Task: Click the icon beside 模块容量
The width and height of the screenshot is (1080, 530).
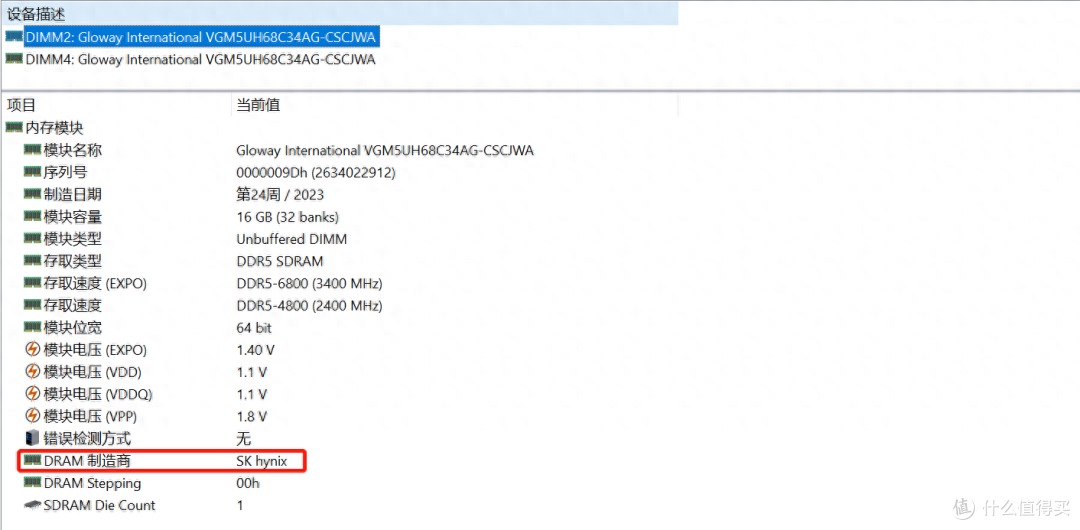Action: coord(32,216)
